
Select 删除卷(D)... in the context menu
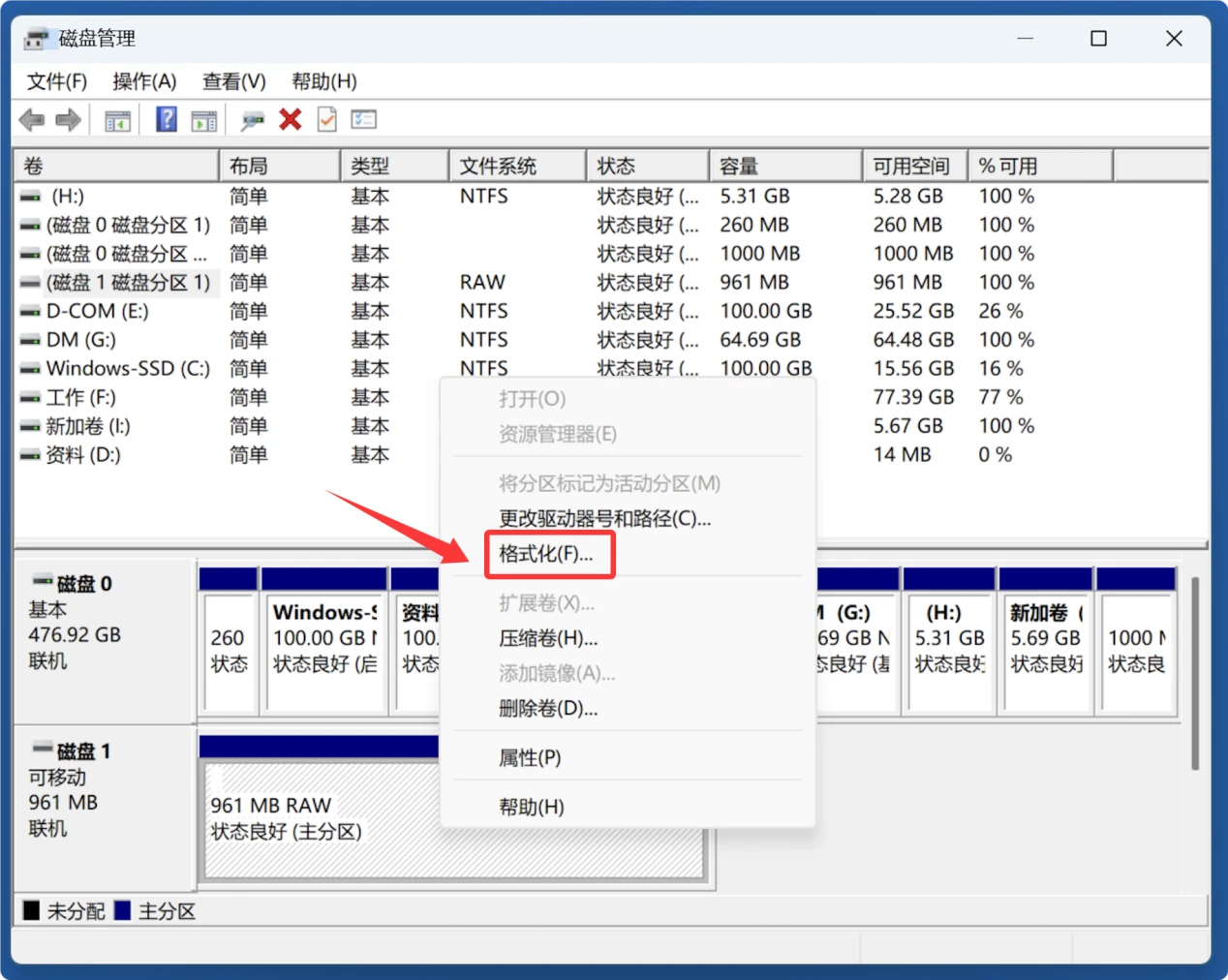[548, 708]
